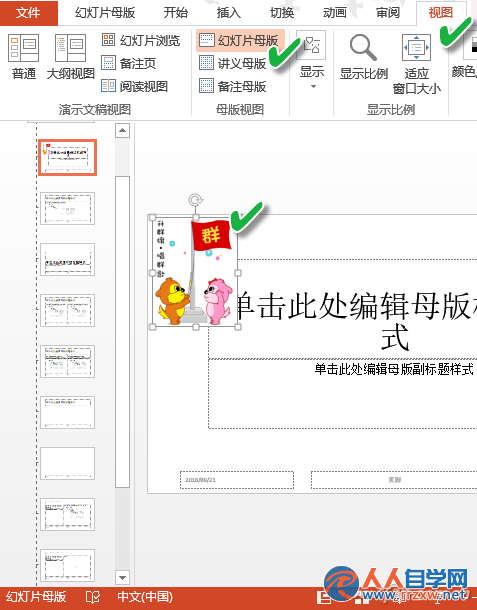Click the thumbnail pane scroll up arrow

click(122, 130)
